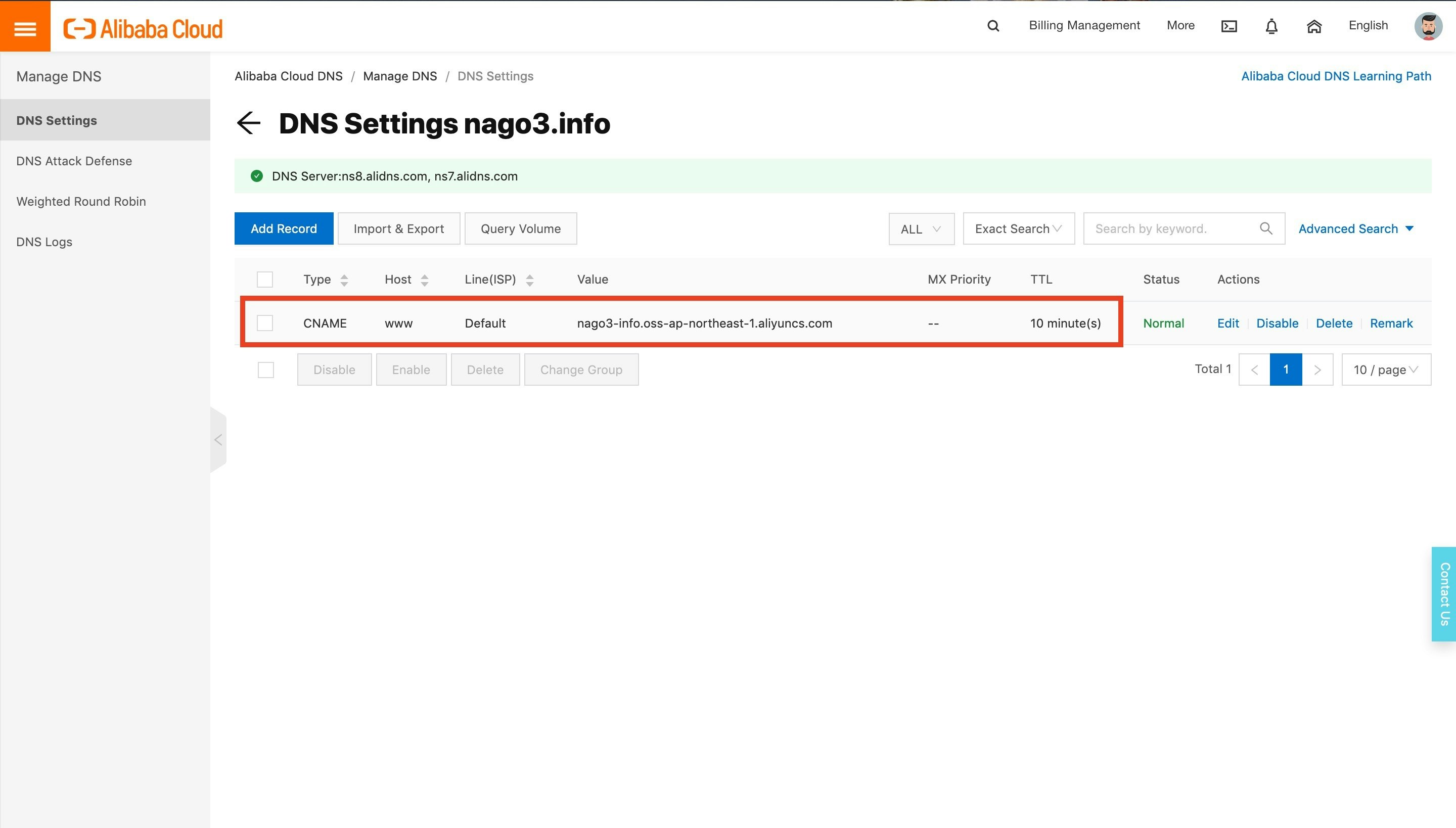This screenshot has height=828, width=1456.
Task: Select the CNAME www record checkbox
Action: coord(265,323)
